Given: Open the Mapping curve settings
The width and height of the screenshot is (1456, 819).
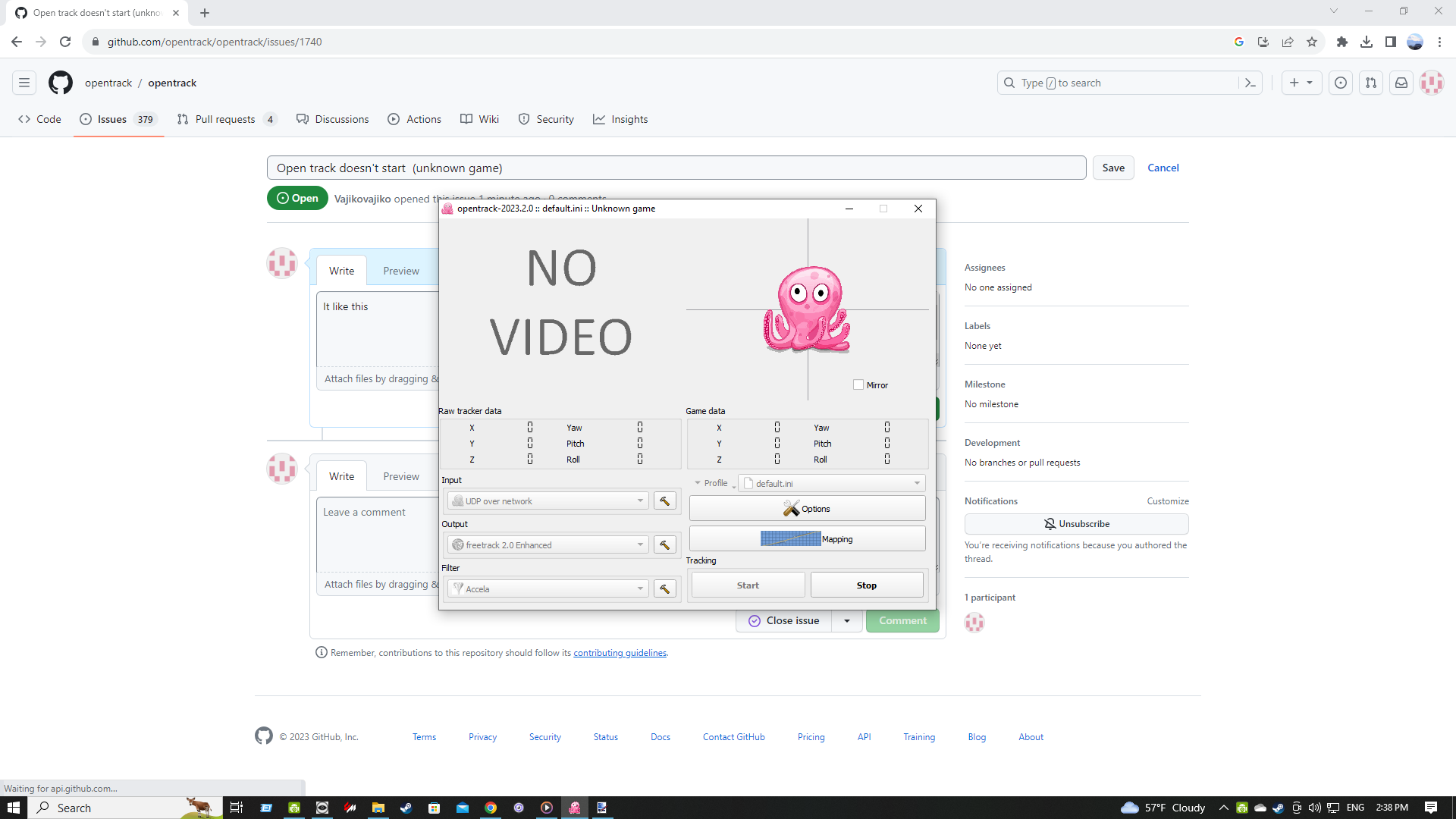Looking at the screenshot, I should (x=807, y=539).
